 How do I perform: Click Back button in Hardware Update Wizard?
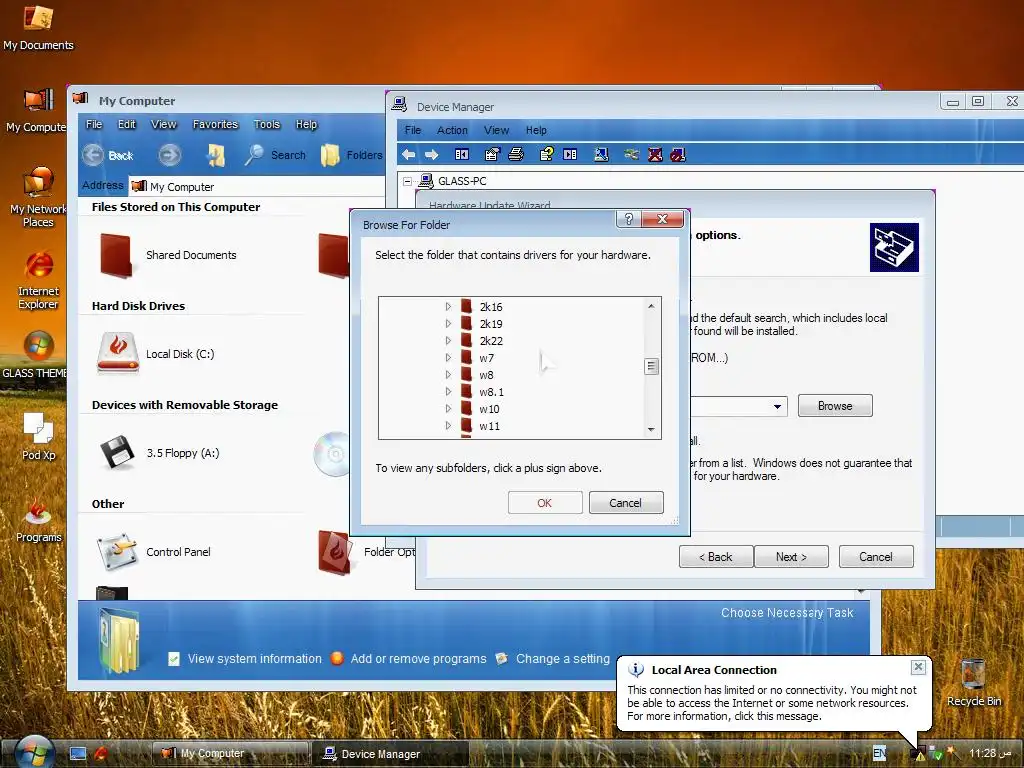coord(716,556)
